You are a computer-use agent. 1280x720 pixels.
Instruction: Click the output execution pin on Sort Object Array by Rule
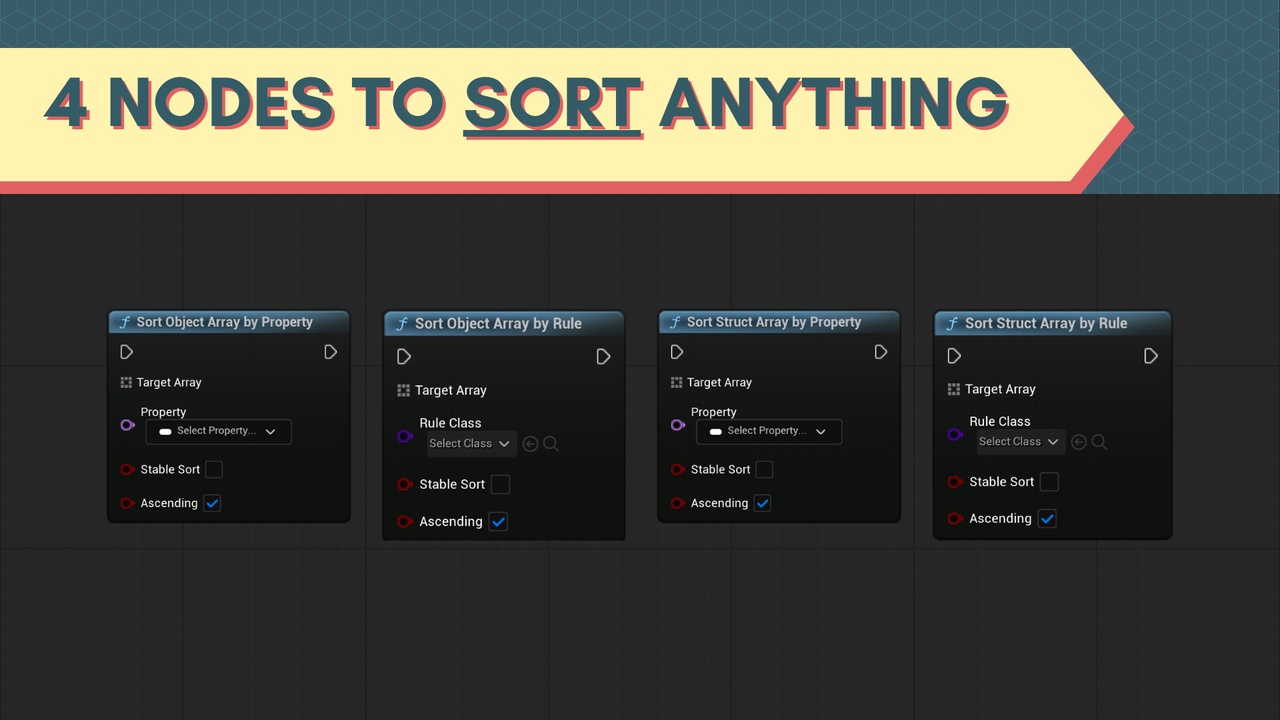click(x=603, y=357)
